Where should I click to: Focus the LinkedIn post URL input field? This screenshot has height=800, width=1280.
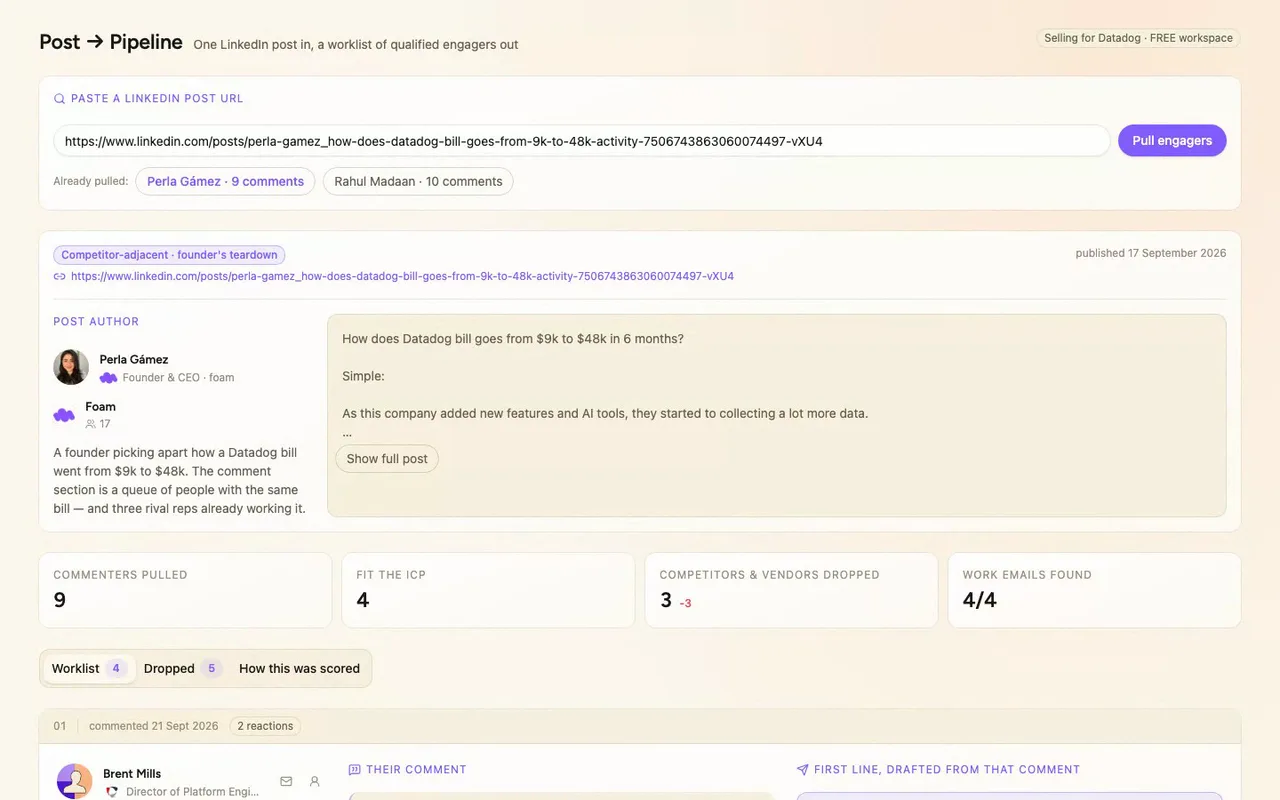click(582, 141)
